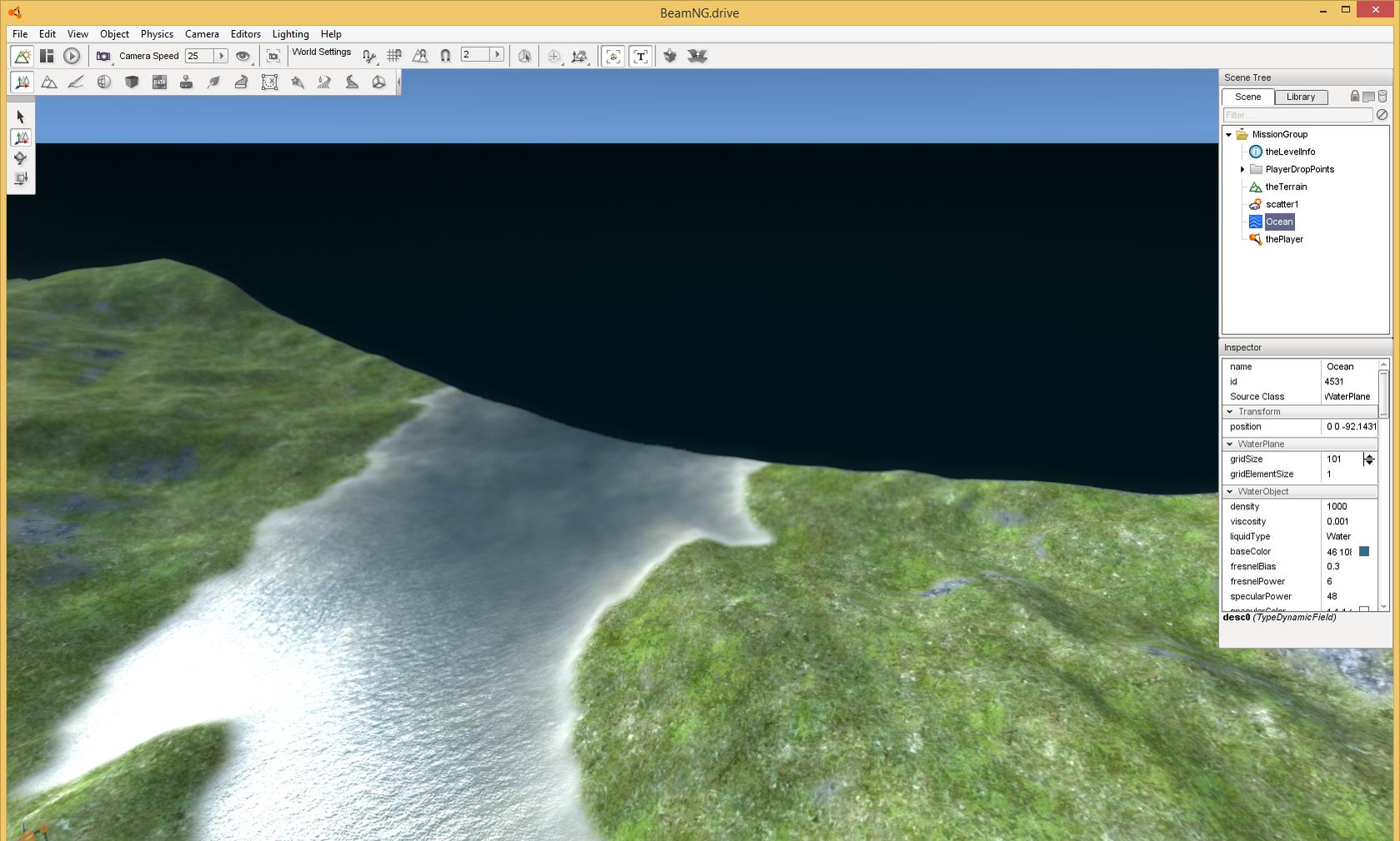
Task: Toggle the Scene Tree lock selection icon
Action: click(x=1355, y=97)
